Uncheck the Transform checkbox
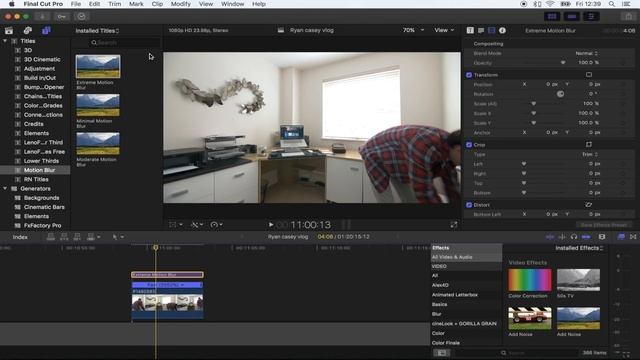The image size is (640, 360). 469,75
